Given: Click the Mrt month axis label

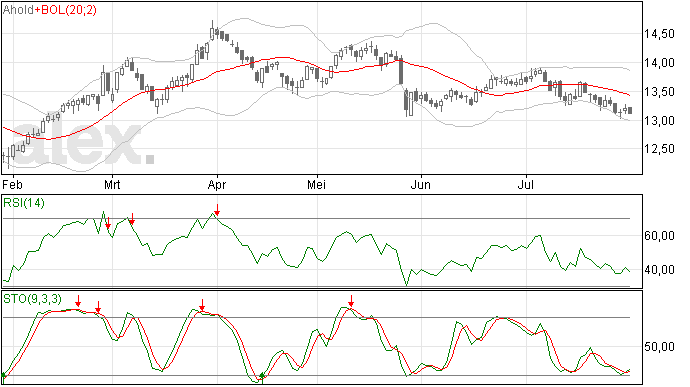Looking at the screenshot, I should pyautogui.click(x=112, y=184).
